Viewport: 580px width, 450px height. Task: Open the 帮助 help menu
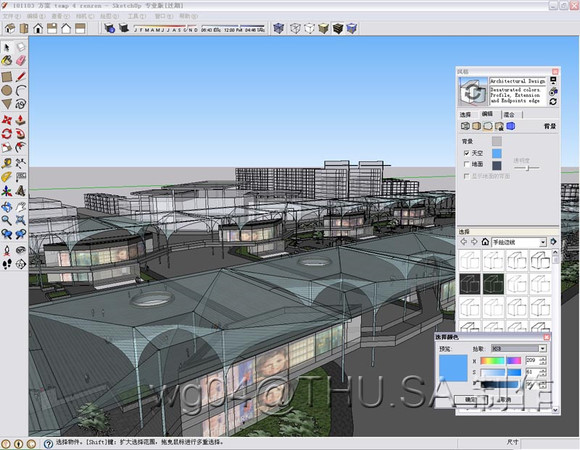click(x=188, y=16)
